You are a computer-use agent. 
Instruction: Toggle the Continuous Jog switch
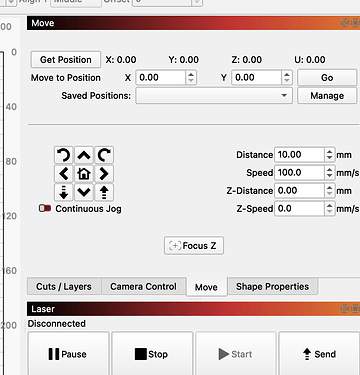coord(45,208)
